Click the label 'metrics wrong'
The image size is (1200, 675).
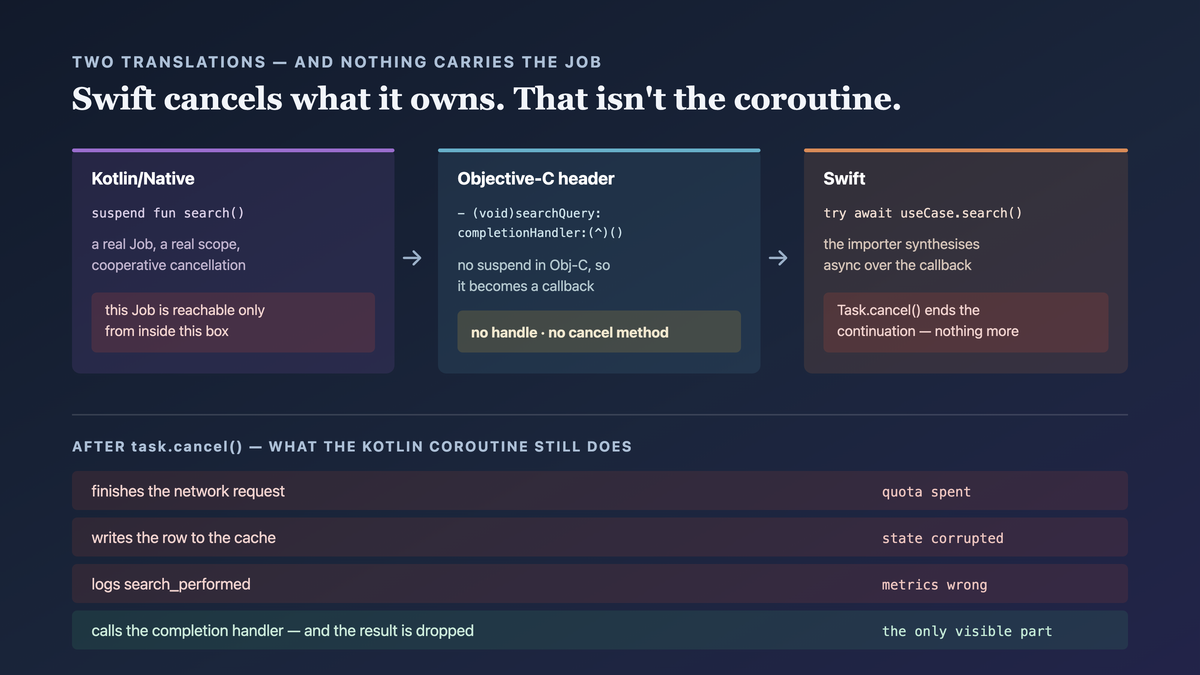click(934, 585)
